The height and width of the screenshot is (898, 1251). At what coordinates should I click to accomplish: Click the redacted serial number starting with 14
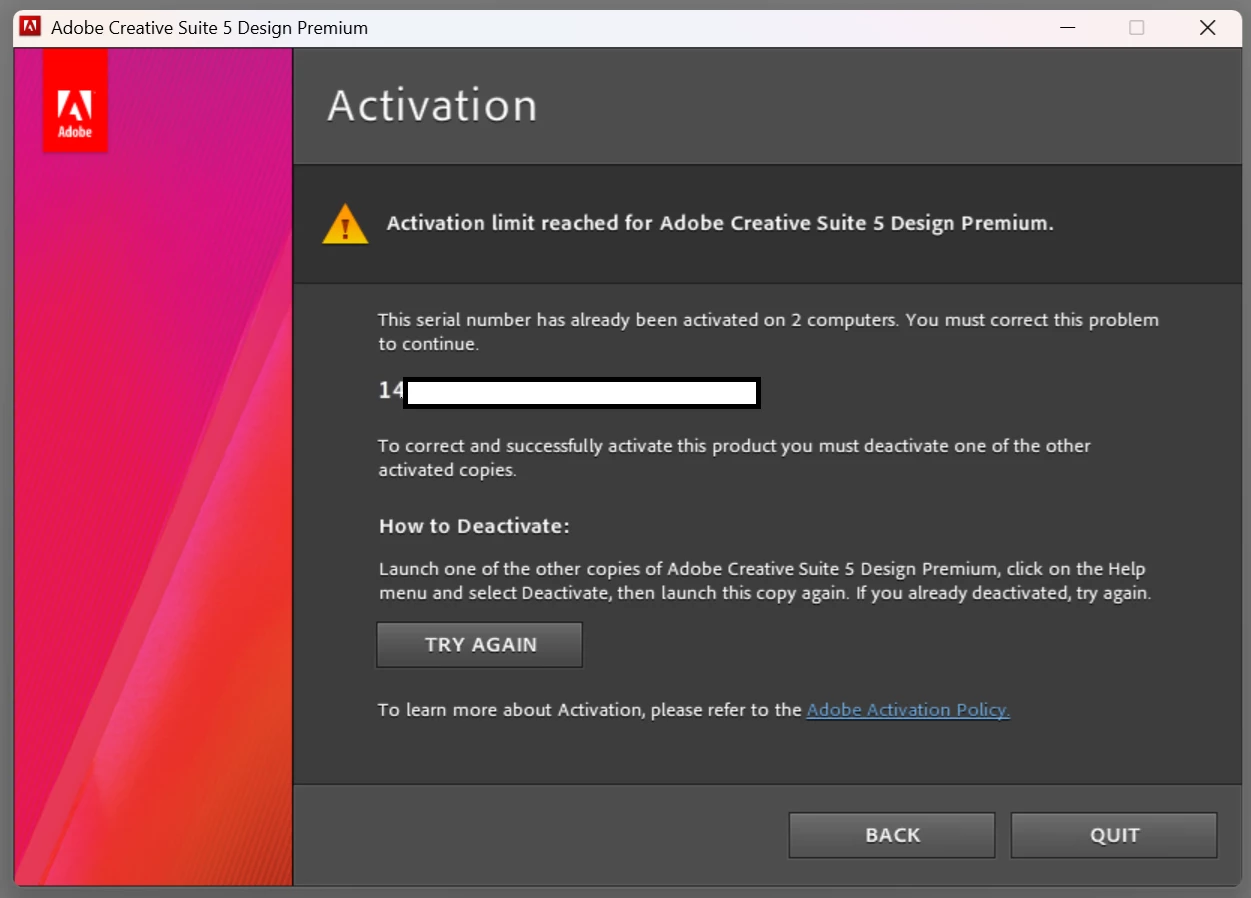570,392
